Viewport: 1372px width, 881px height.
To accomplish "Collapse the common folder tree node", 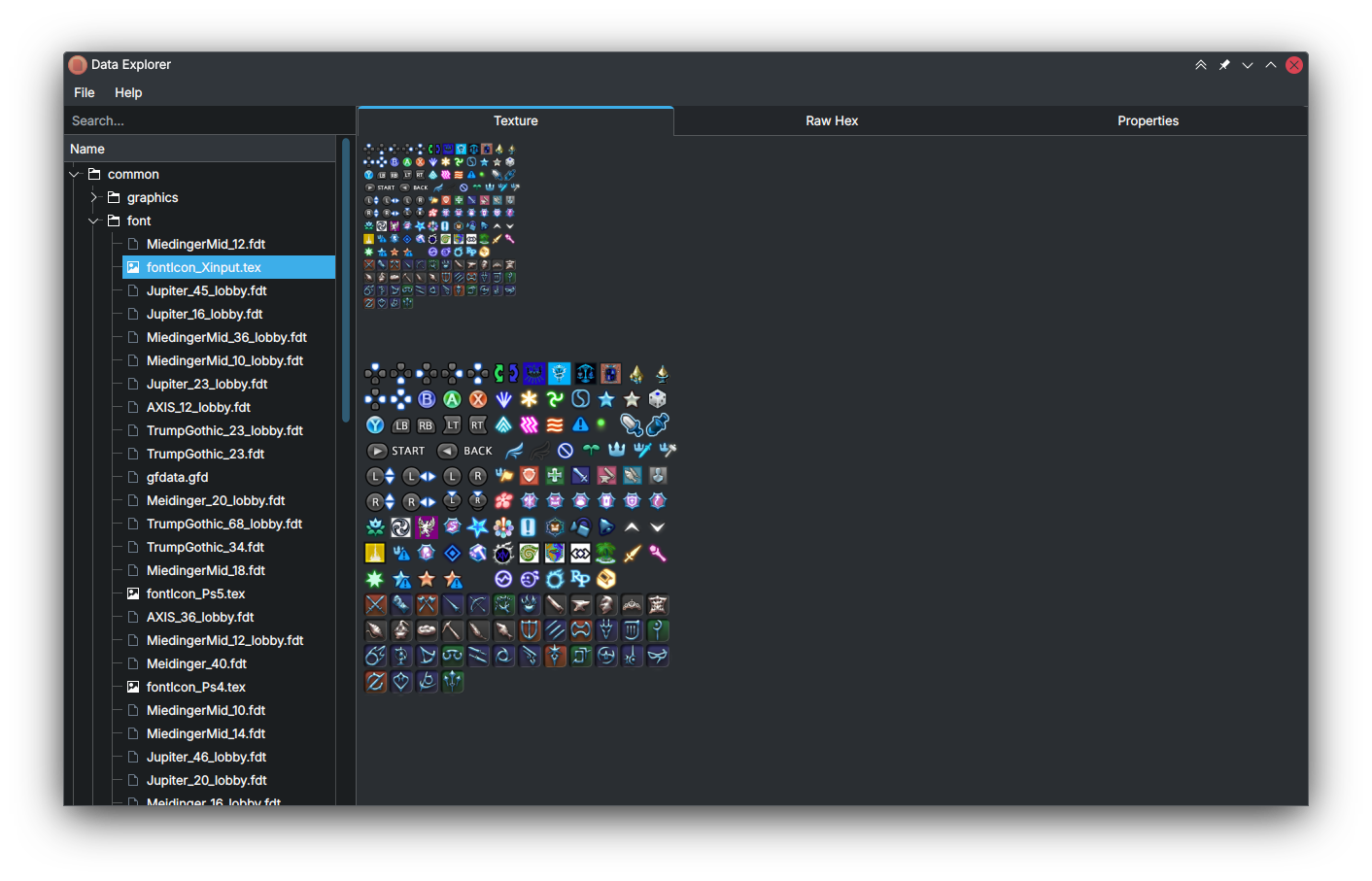I will pyautogui.click(x=75, y=174).
